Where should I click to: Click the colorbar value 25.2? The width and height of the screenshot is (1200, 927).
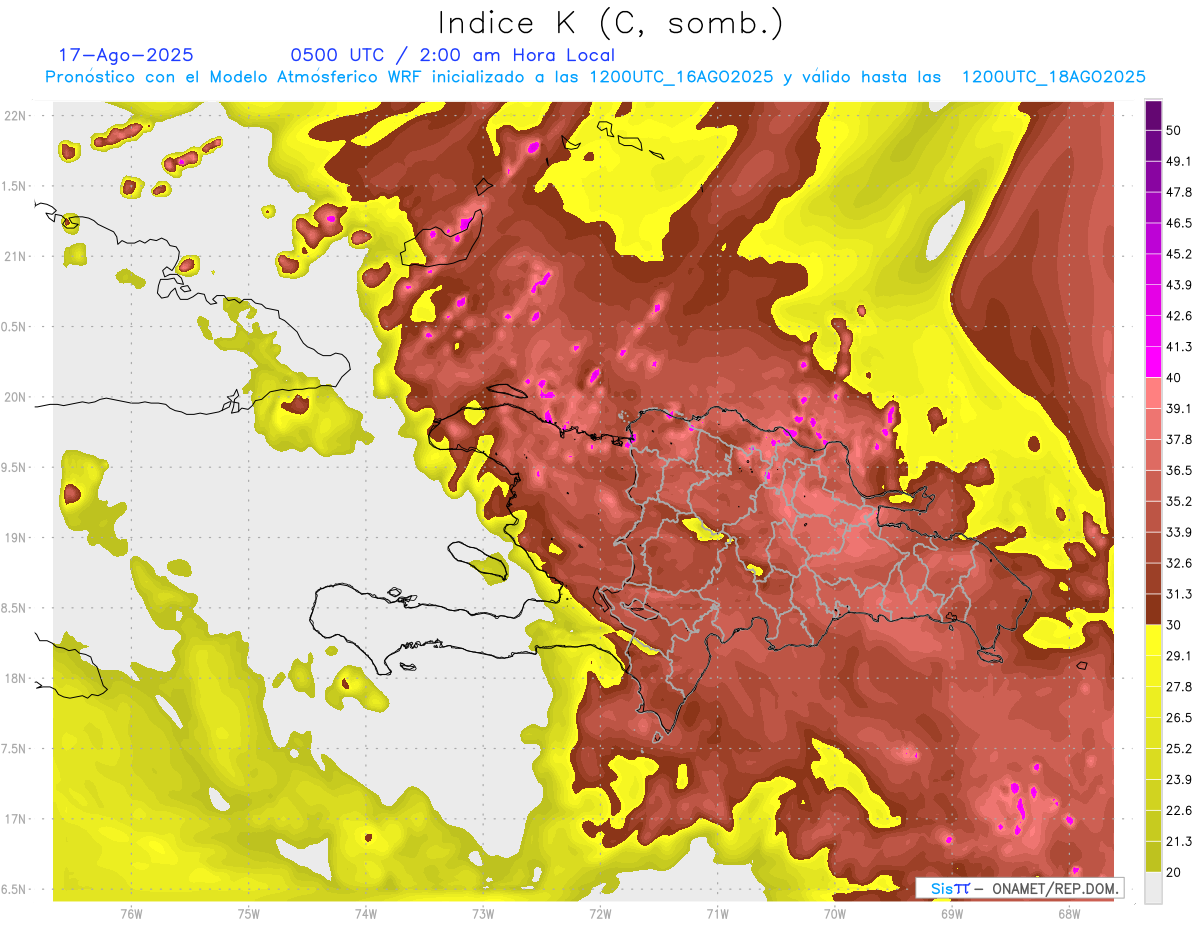pyautogui.click(x=1179, y=749)
